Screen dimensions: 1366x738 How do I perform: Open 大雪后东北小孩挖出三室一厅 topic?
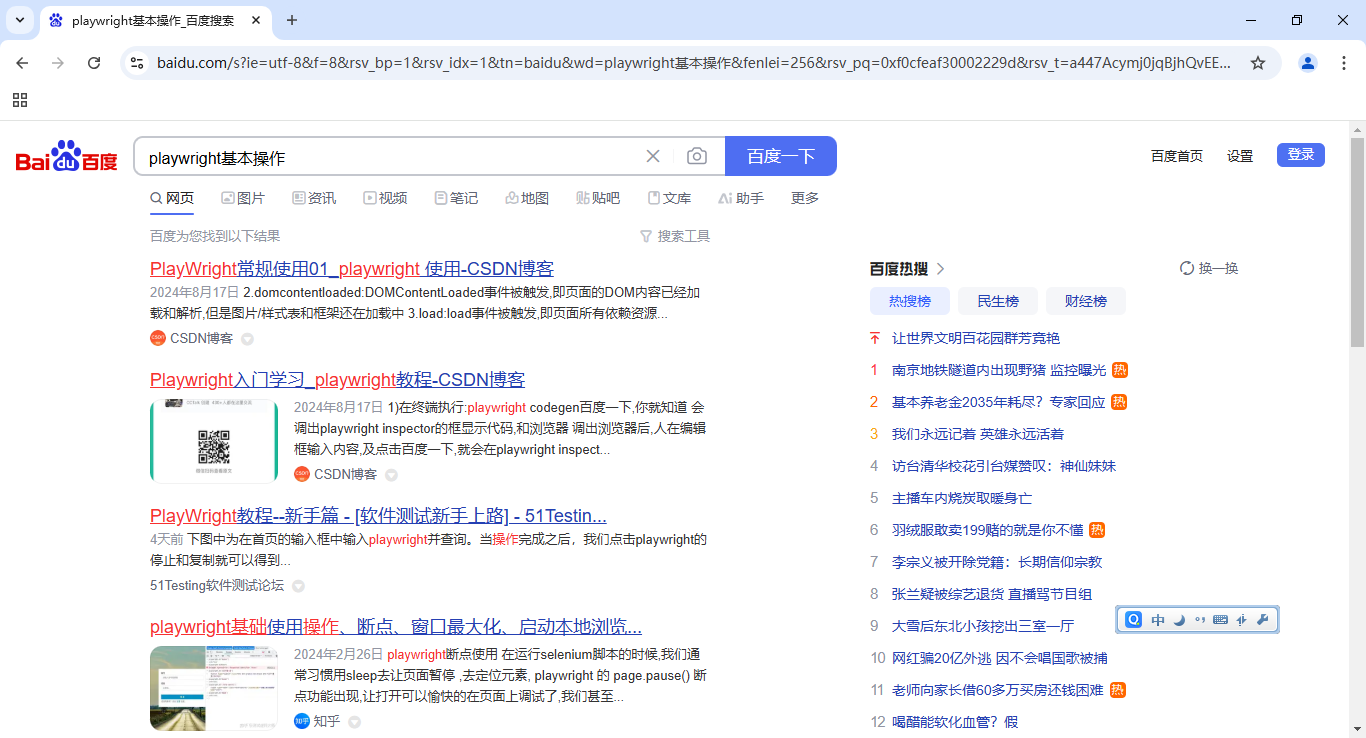click(x=983, y=626)
